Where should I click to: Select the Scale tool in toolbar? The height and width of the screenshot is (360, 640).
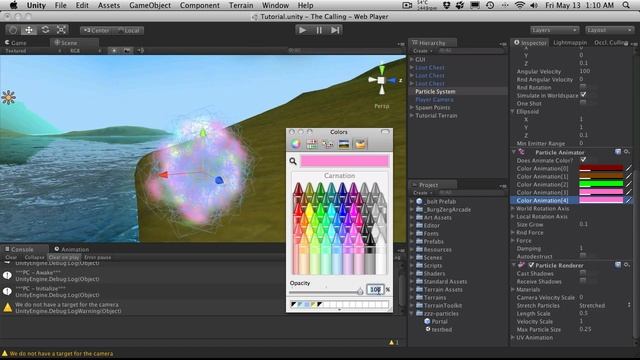click(61, 30)
